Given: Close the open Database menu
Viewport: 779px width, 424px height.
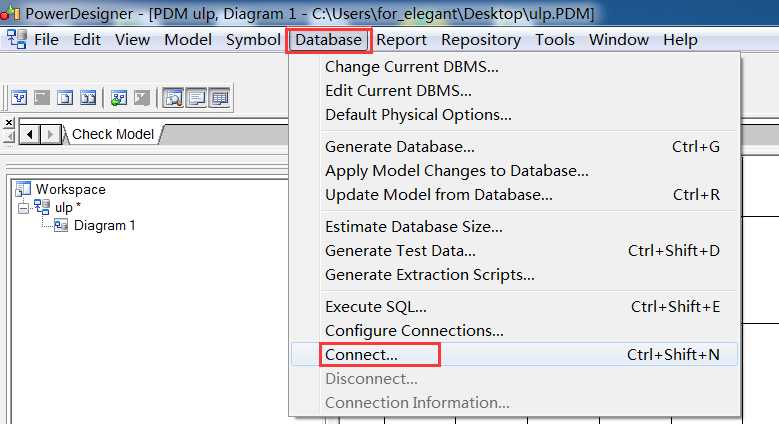Looking at the screenshot, I should 328,40.
